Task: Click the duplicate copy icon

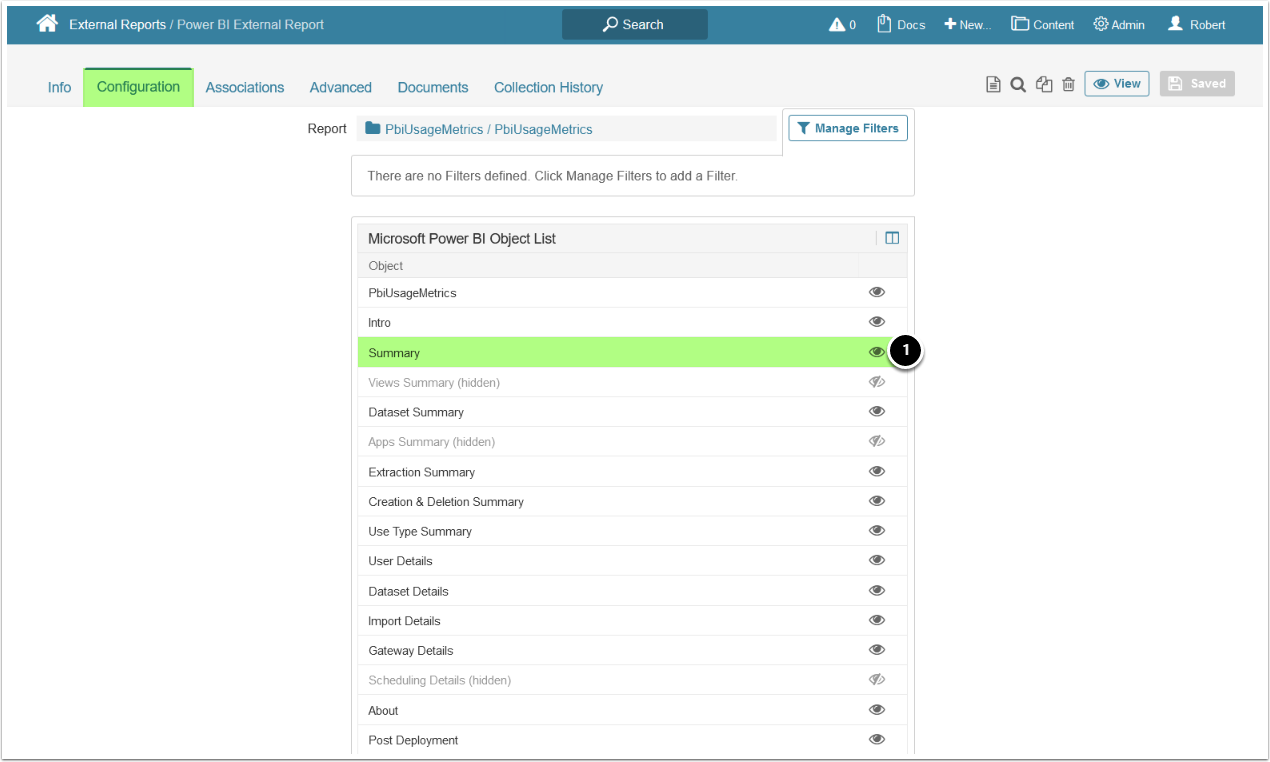Action: point(1044,85)
